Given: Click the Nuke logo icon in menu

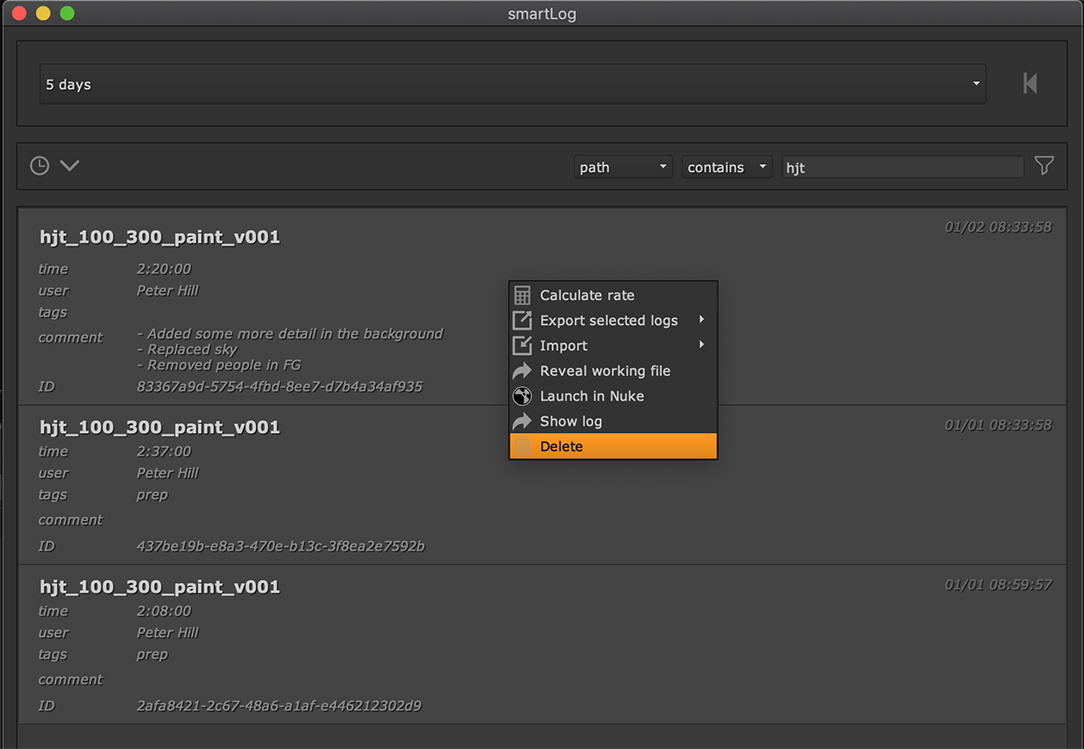Looking at the screenshot, I should [x=522, y=396].
